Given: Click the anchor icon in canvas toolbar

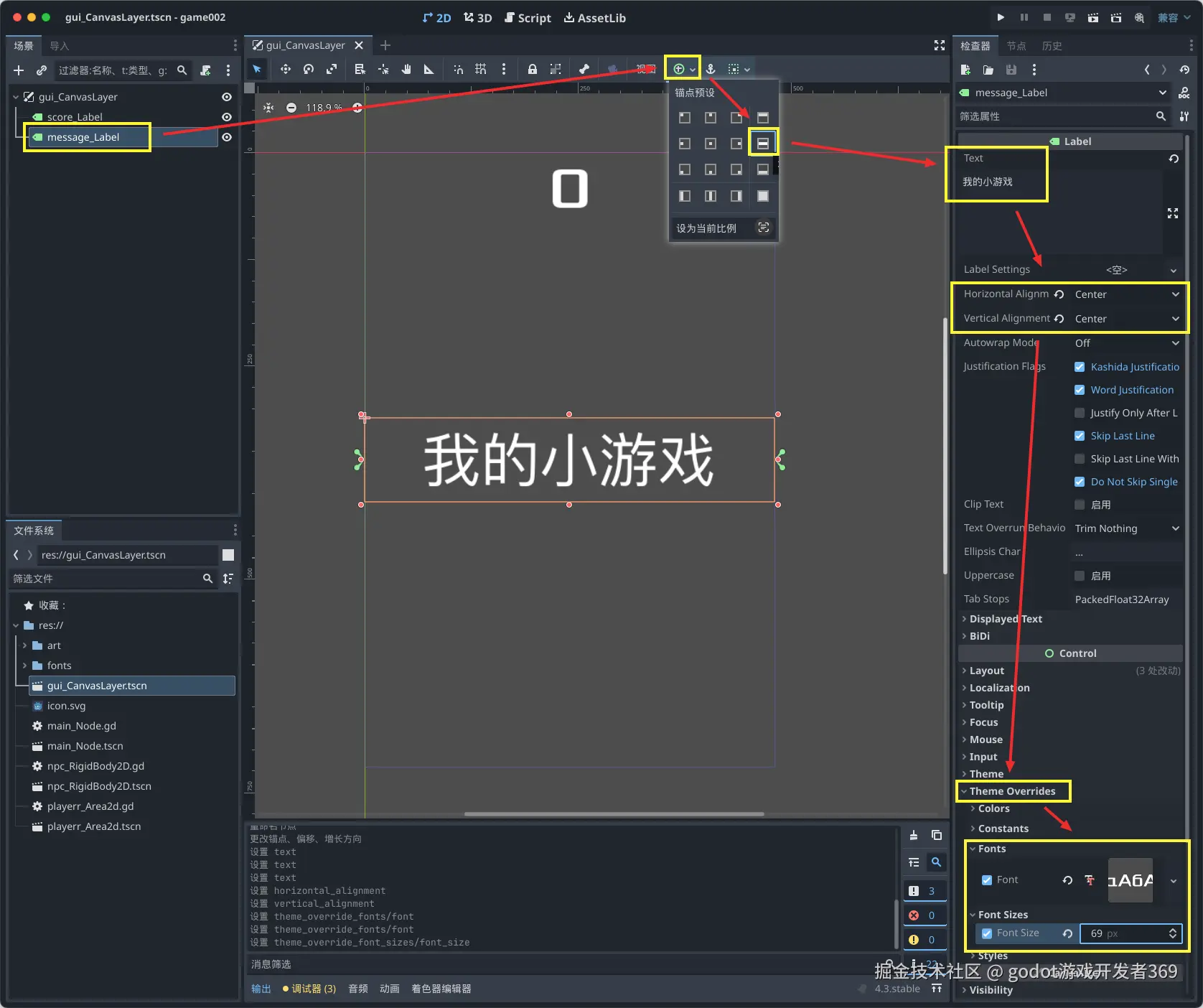Looking at the screenshot, I should [x=711, y=69].
